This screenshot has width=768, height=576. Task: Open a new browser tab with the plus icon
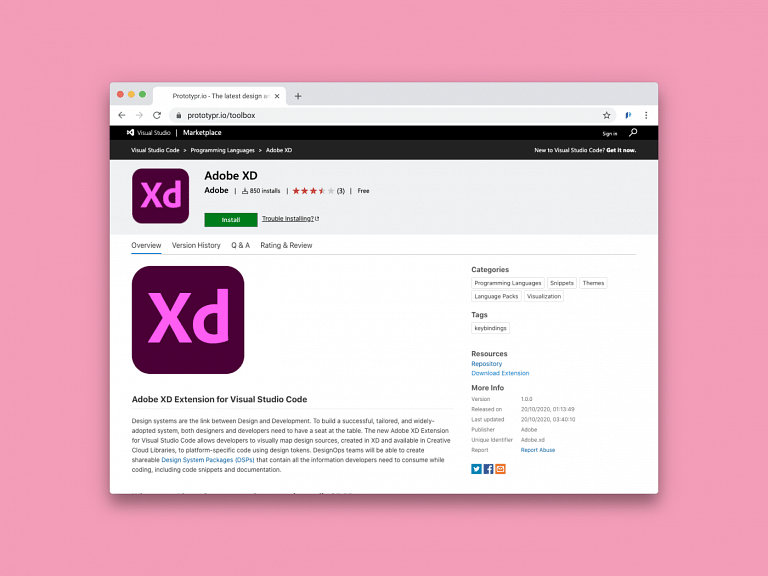click(x=298, y=96)
